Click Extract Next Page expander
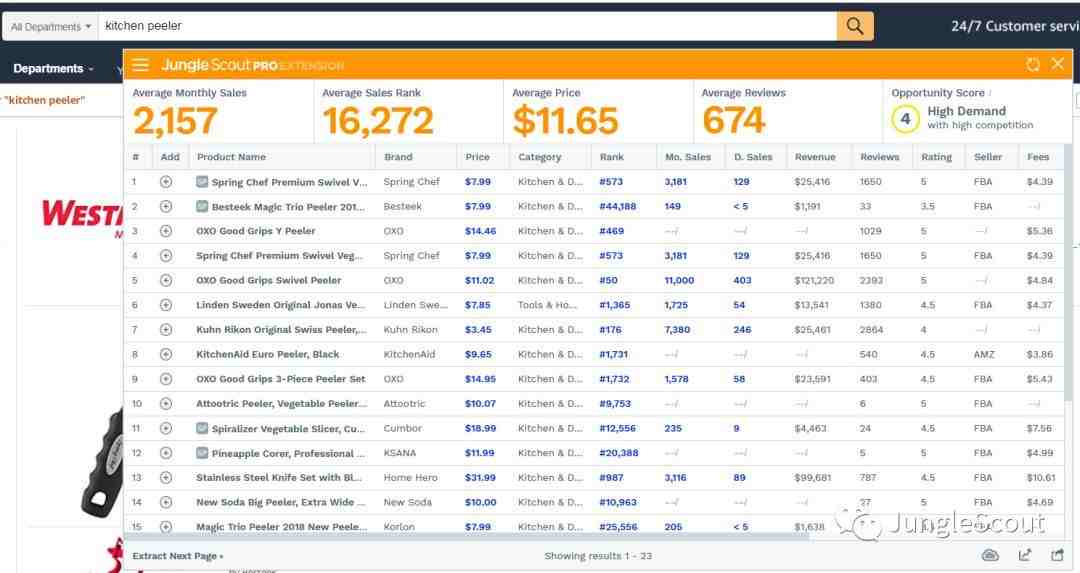1080x573 pixels. pos(178,556)
